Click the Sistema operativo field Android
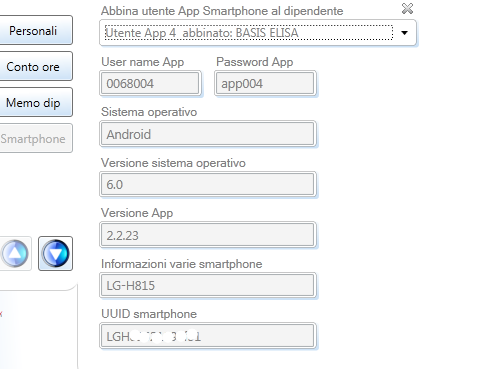 [x=208, y=134]
